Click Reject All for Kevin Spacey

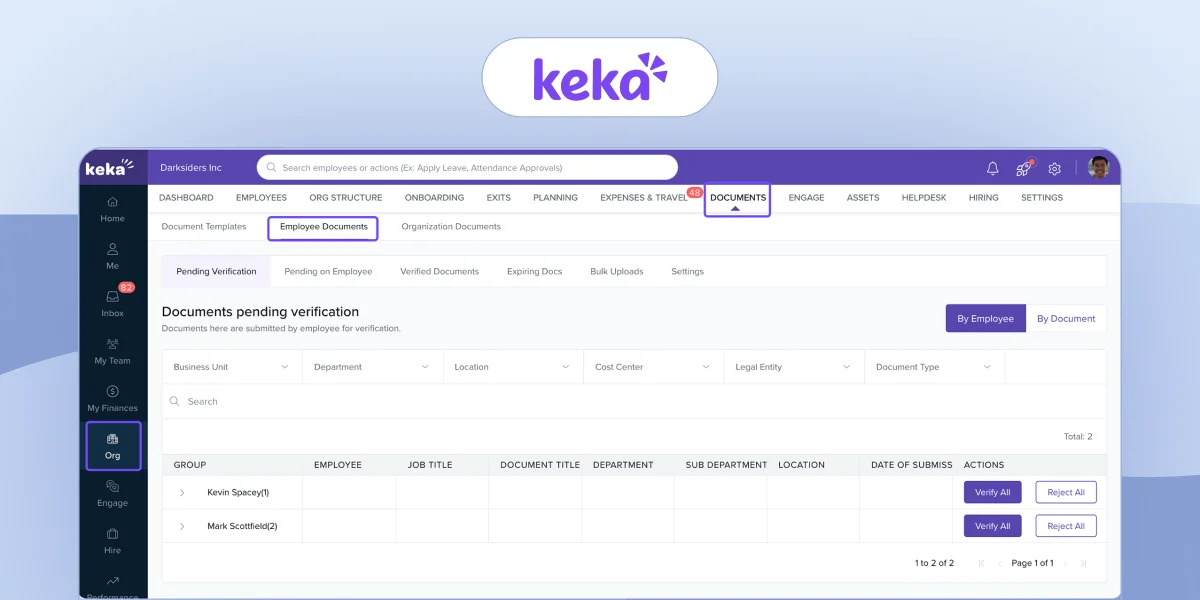click(x=1066, y=492)
